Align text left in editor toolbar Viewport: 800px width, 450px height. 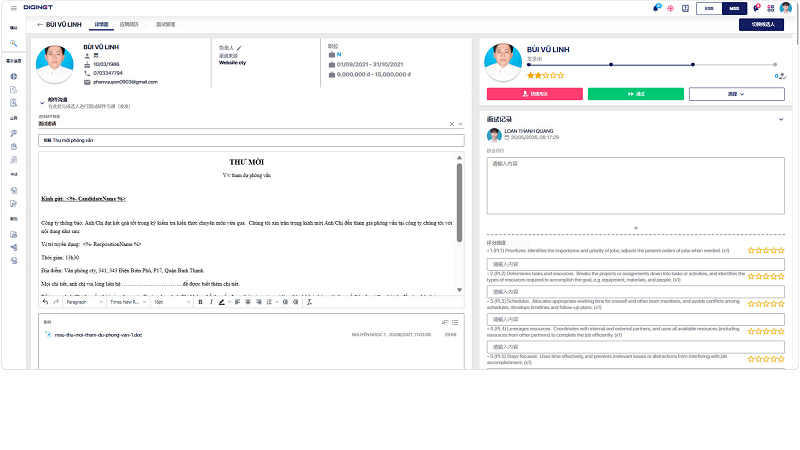(237, 302)
